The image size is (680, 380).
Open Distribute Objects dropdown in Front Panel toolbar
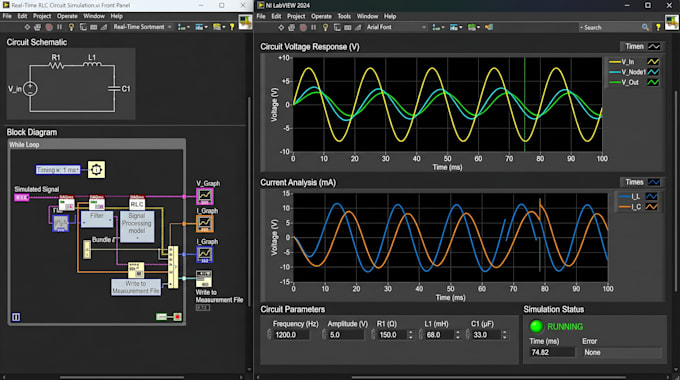pos(201,27)
